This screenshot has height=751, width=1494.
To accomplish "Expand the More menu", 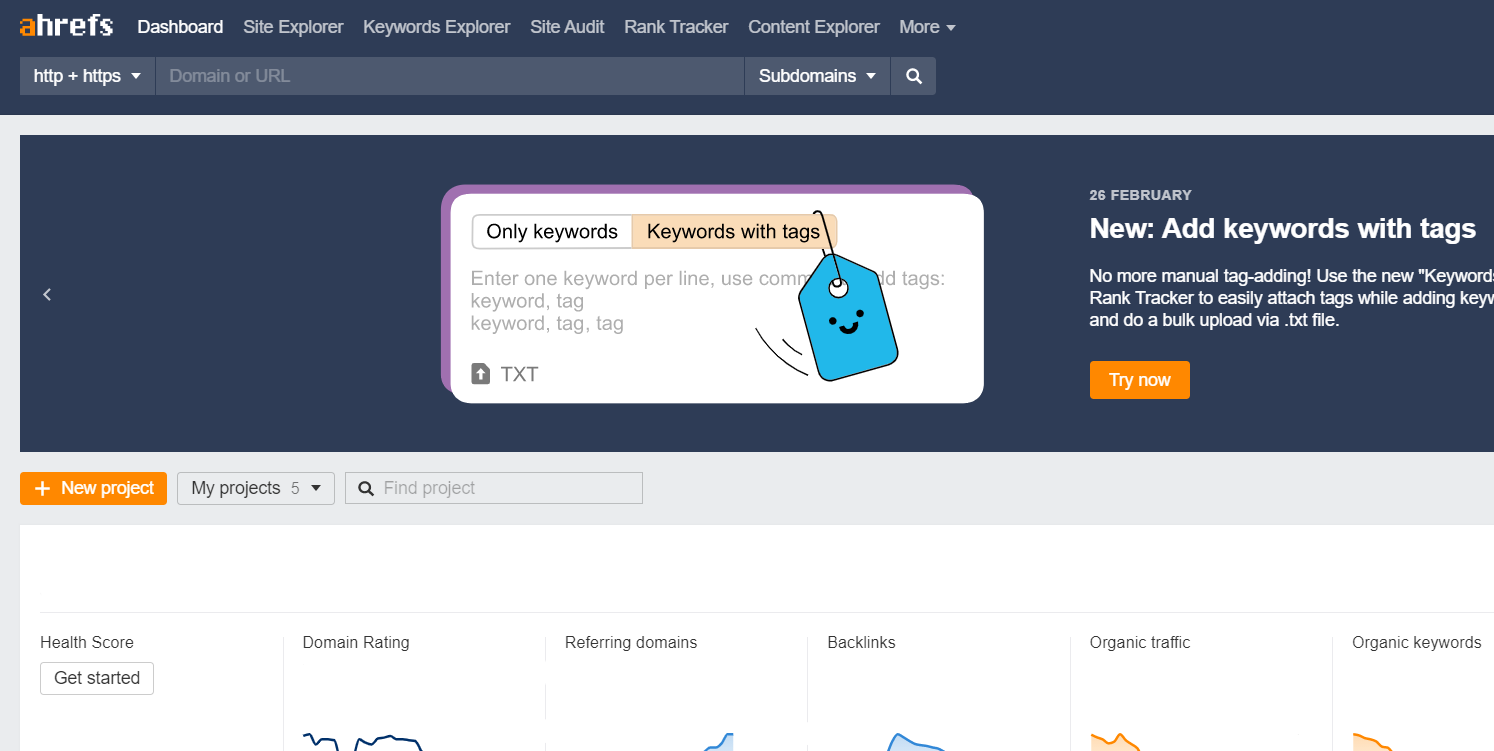I will 927,27.
